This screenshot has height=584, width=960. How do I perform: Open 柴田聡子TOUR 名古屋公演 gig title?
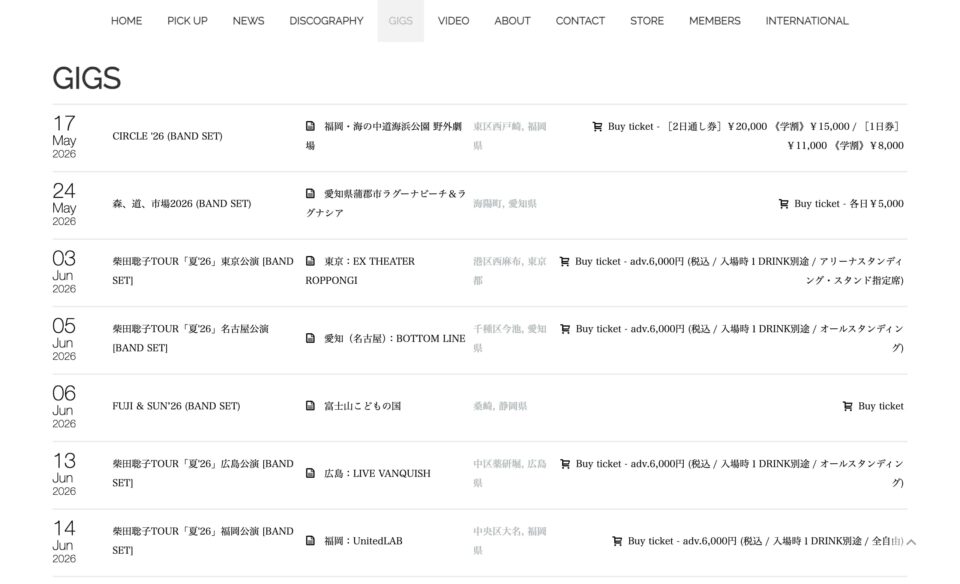(x=190, y=338)
